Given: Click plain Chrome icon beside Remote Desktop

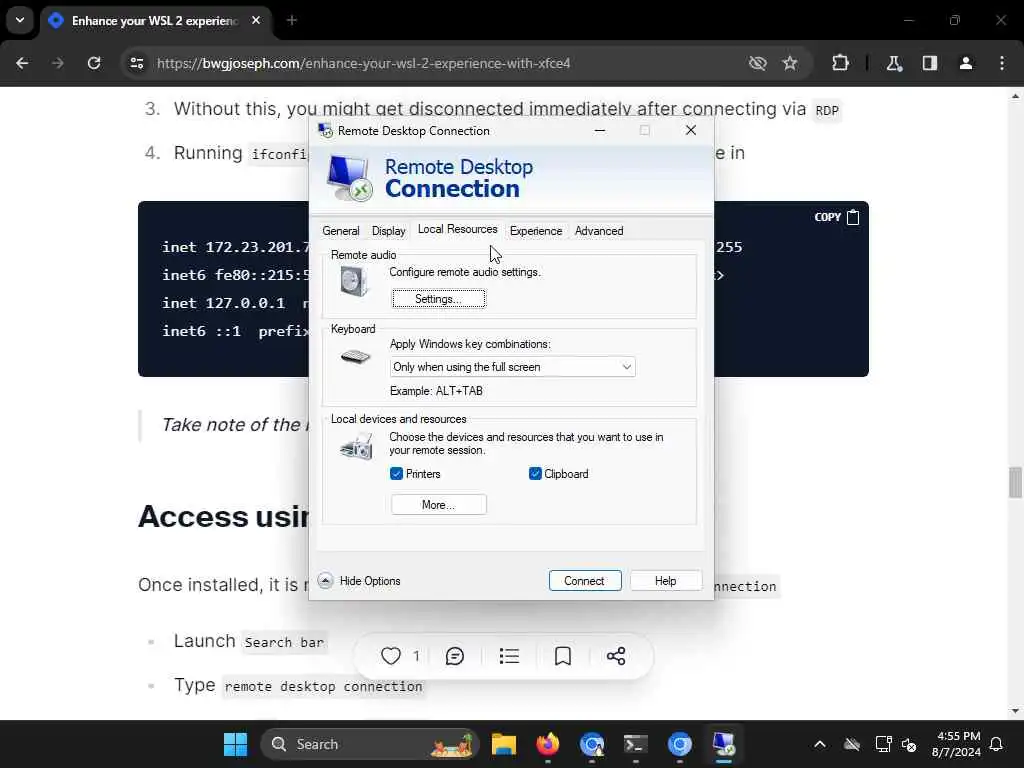Looking at the screenshot, I should point(680,744).
